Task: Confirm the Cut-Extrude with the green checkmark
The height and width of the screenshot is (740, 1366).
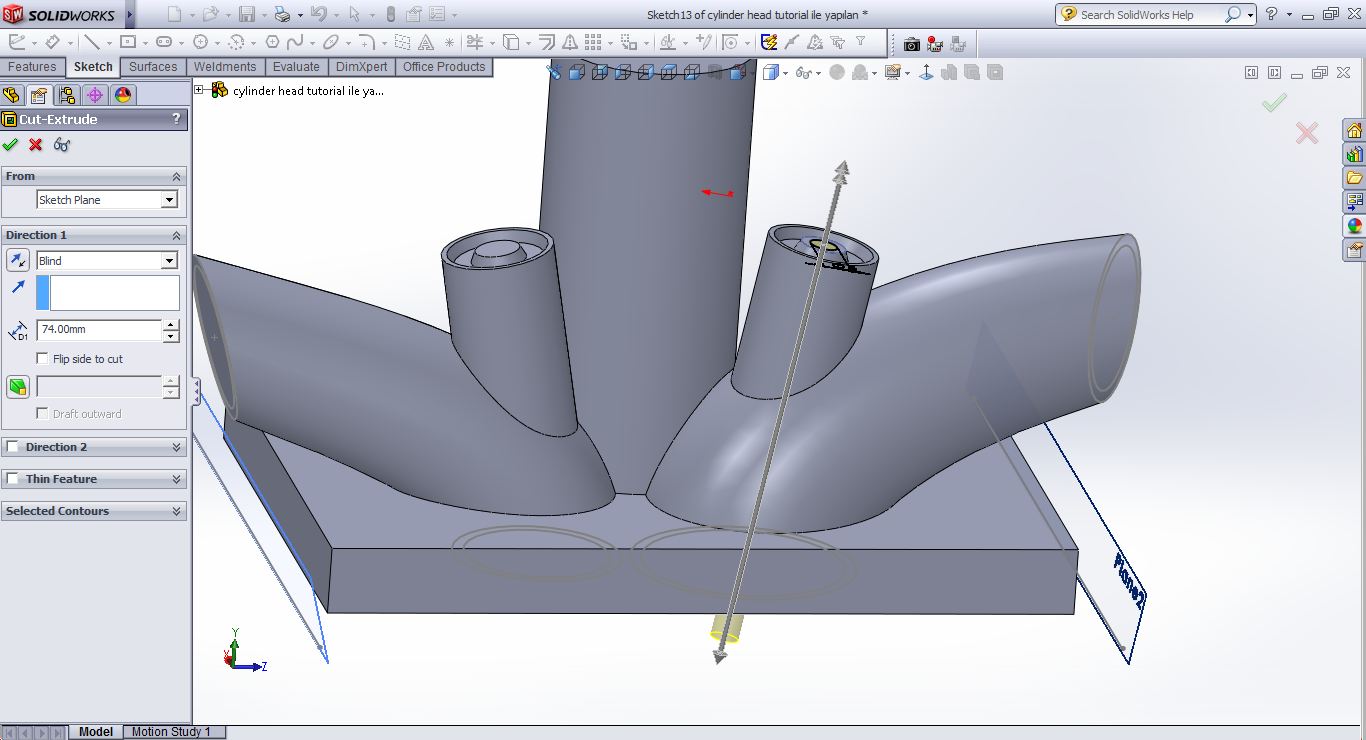Action: 11,145
